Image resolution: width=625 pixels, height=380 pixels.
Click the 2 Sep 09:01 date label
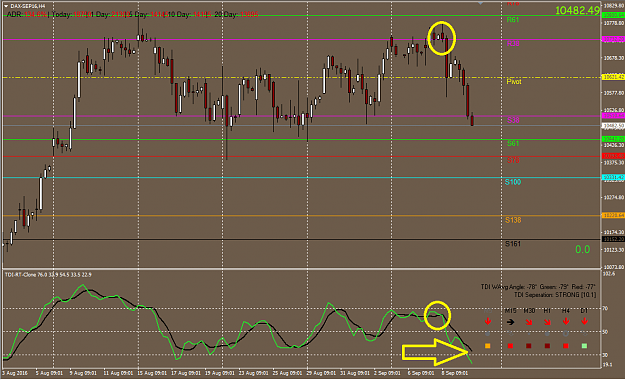tap(387, 373)
